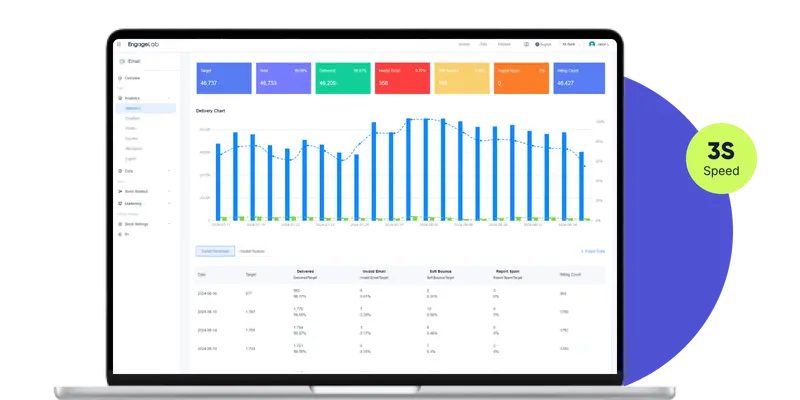
Task: Collapse the Analytics section in the sidebar
Action: [x=169, y=98]
